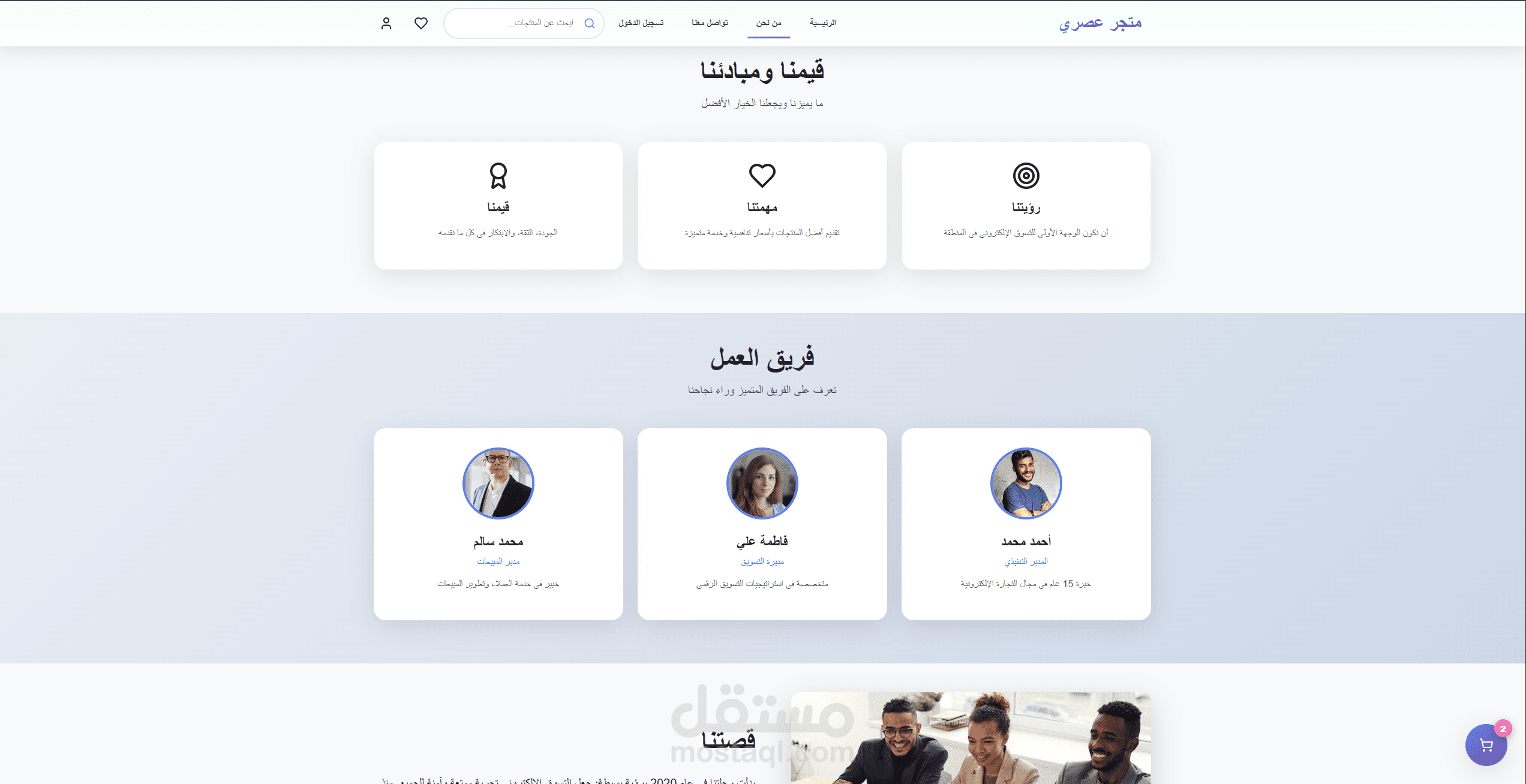
Task: Focus the product search input field
Action: coord(524,23)
